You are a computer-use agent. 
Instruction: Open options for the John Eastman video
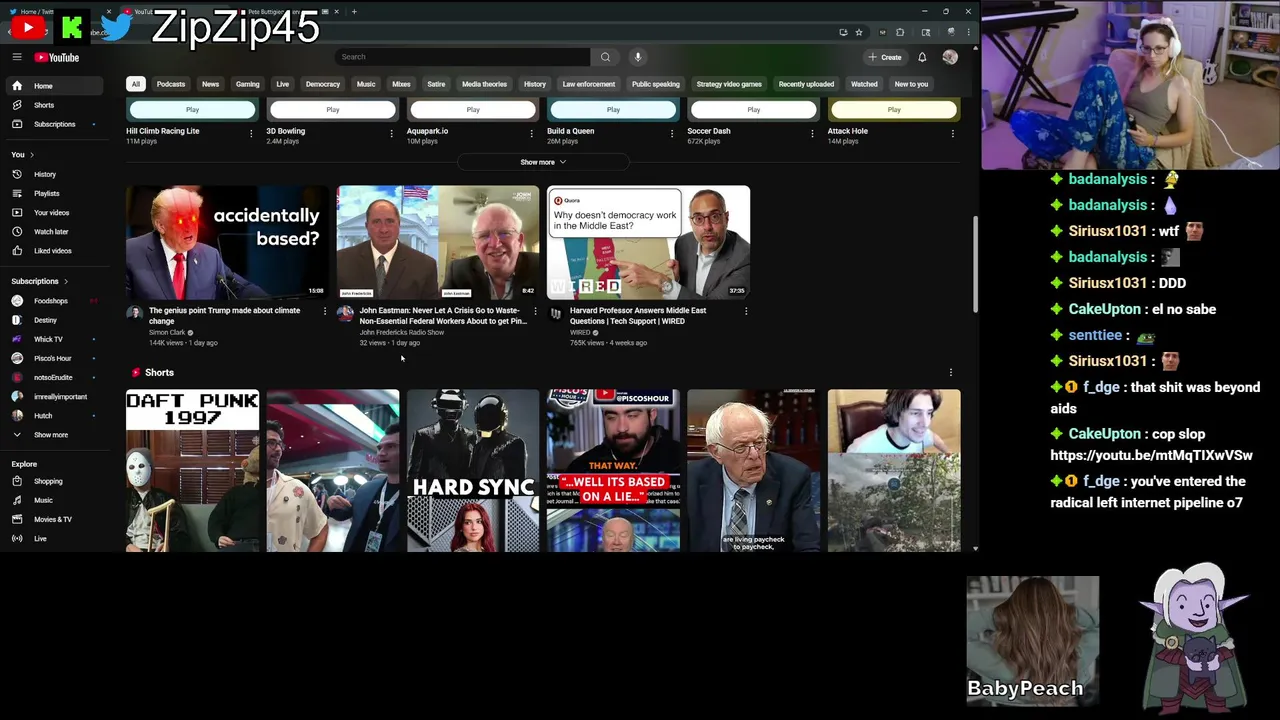click(535, 311)
